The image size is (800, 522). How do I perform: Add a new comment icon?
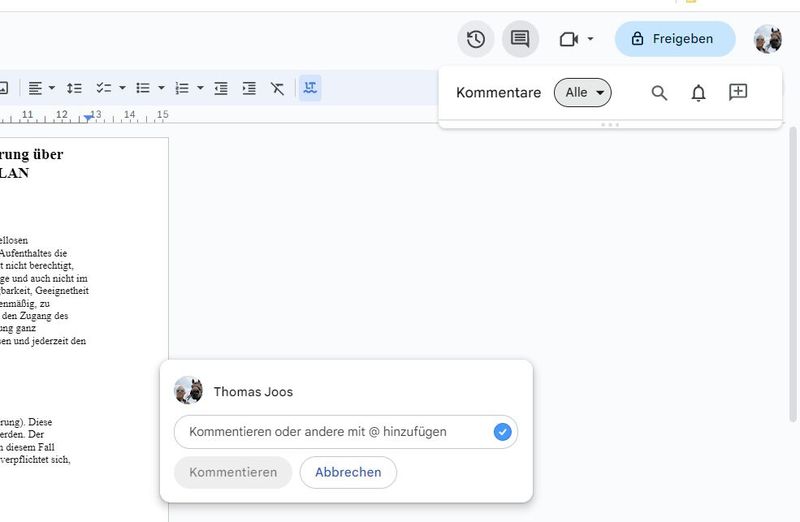[x=738, y=92]
